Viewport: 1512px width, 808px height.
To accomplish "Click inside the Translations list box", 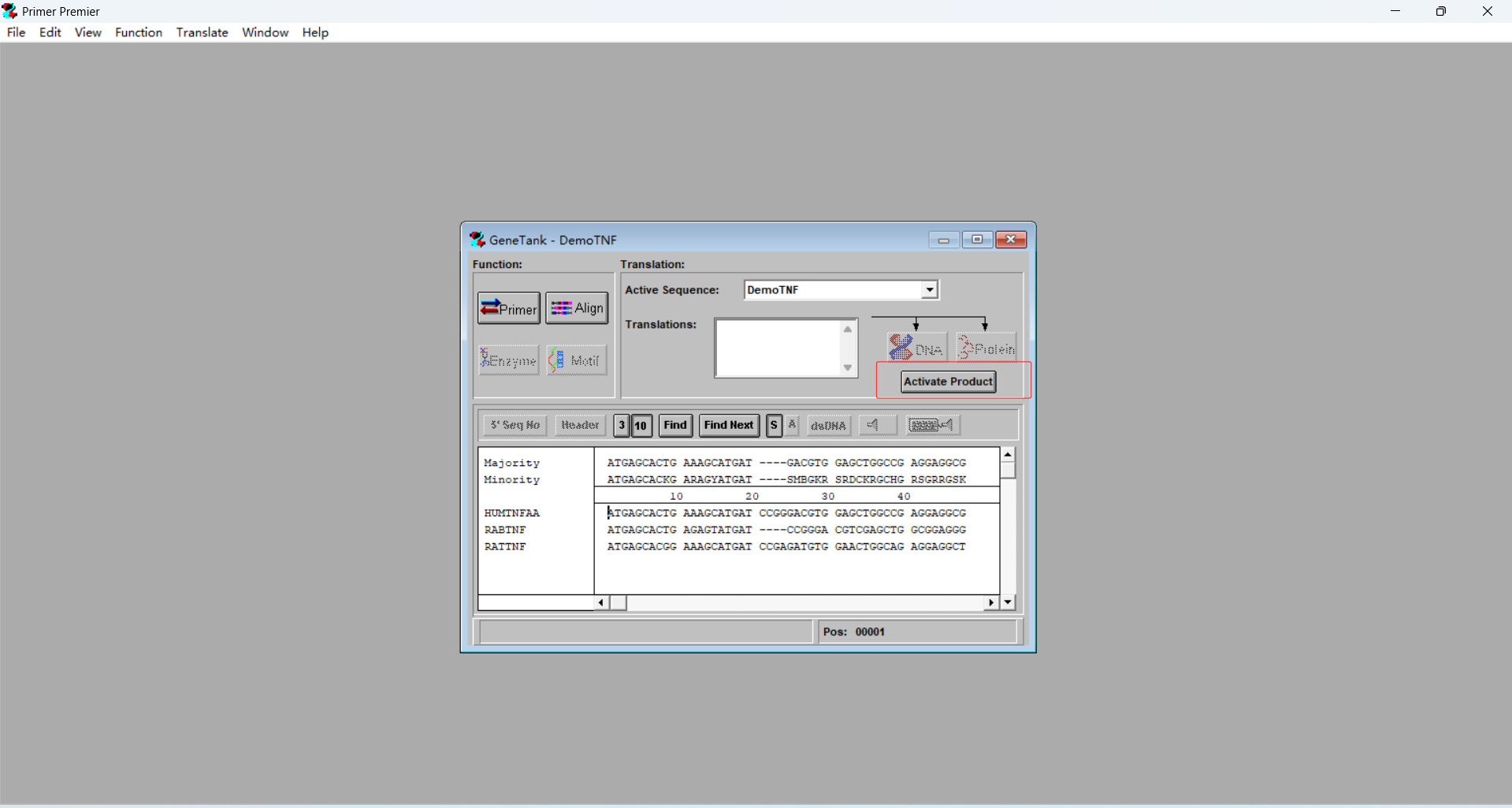I will point(778,348).
